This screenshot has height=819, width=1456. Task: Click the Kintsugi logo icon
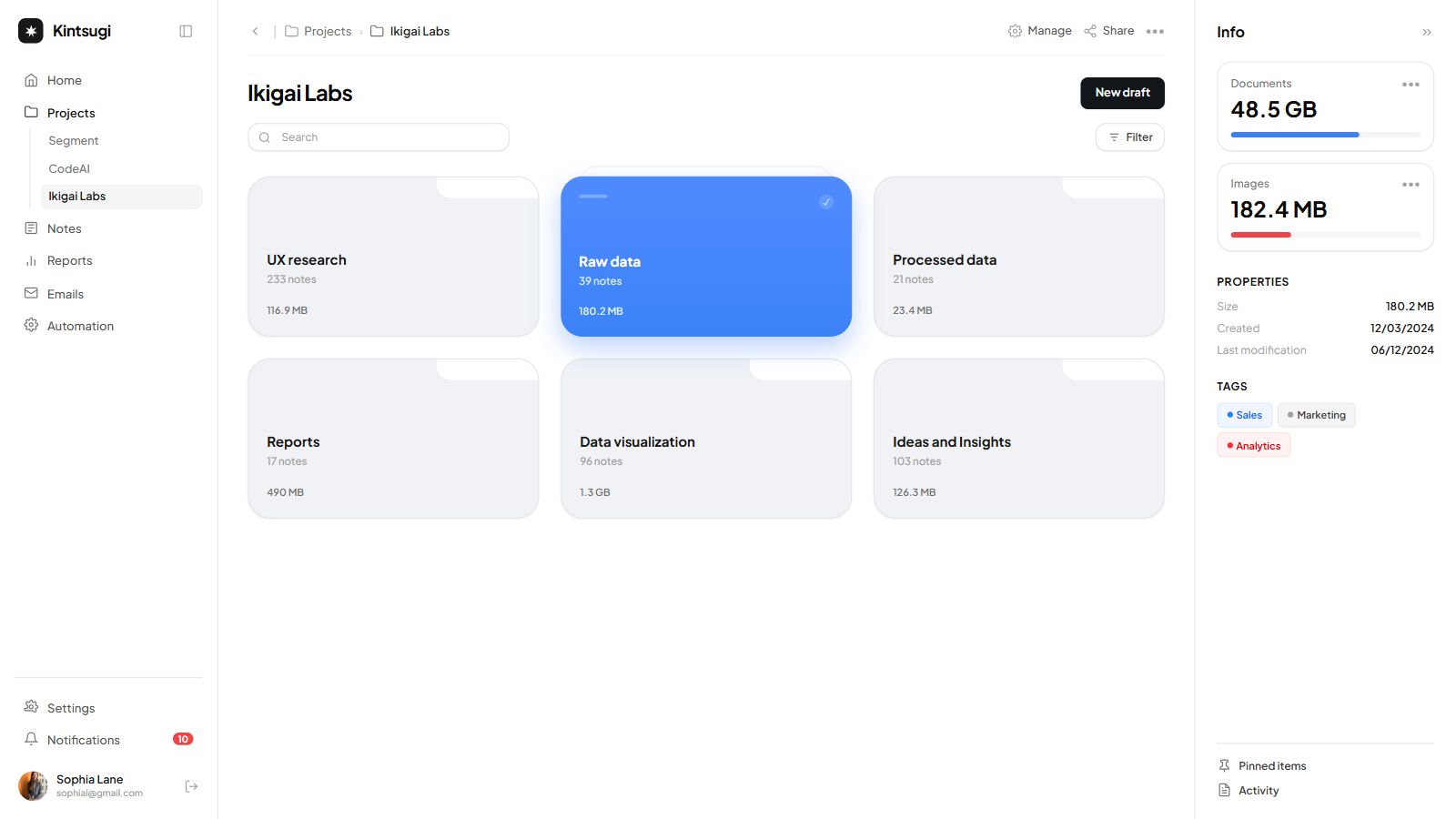(31, 31)
